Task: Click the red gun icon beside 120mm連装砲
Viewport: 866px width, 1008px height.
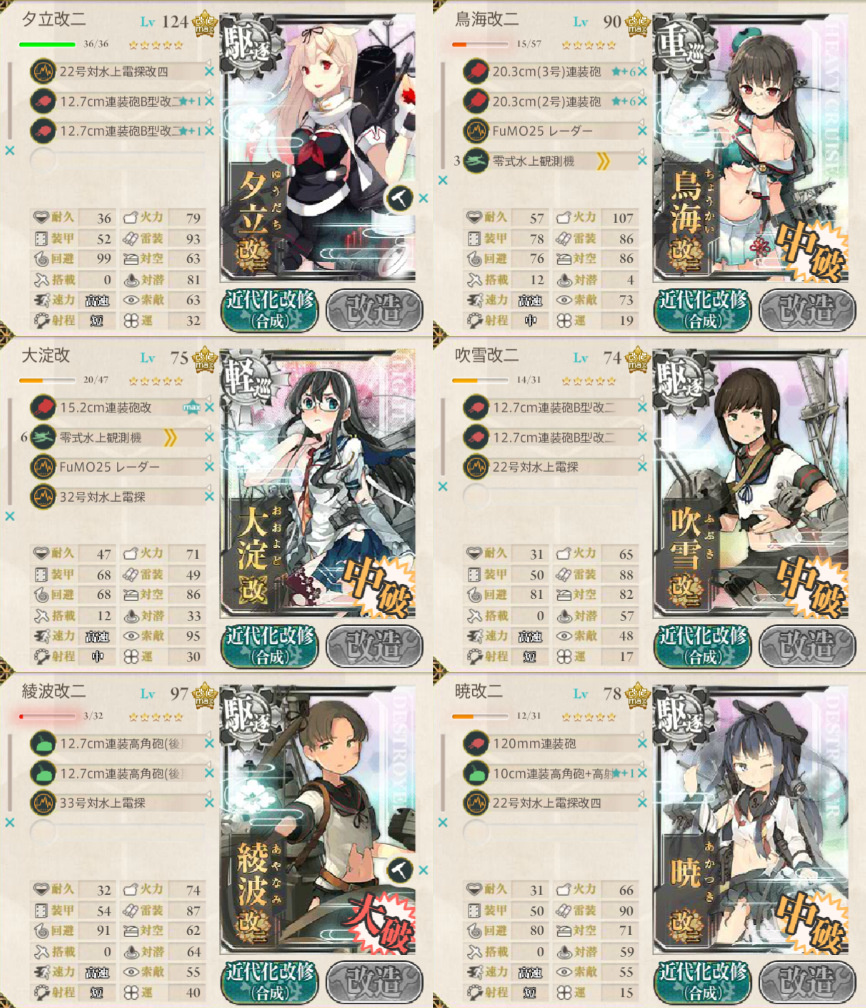Action: click(x=476, y=743)
